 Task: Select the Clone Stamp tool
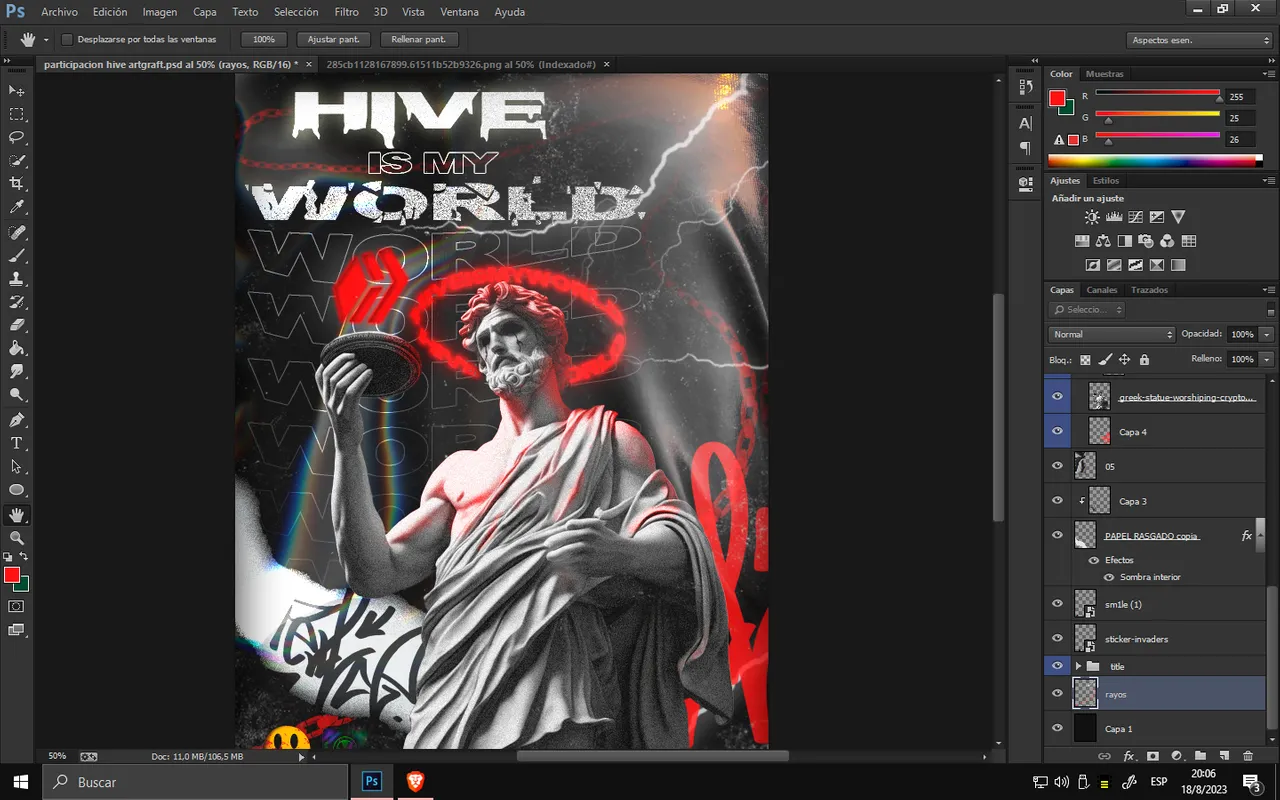tap(17, 279)
